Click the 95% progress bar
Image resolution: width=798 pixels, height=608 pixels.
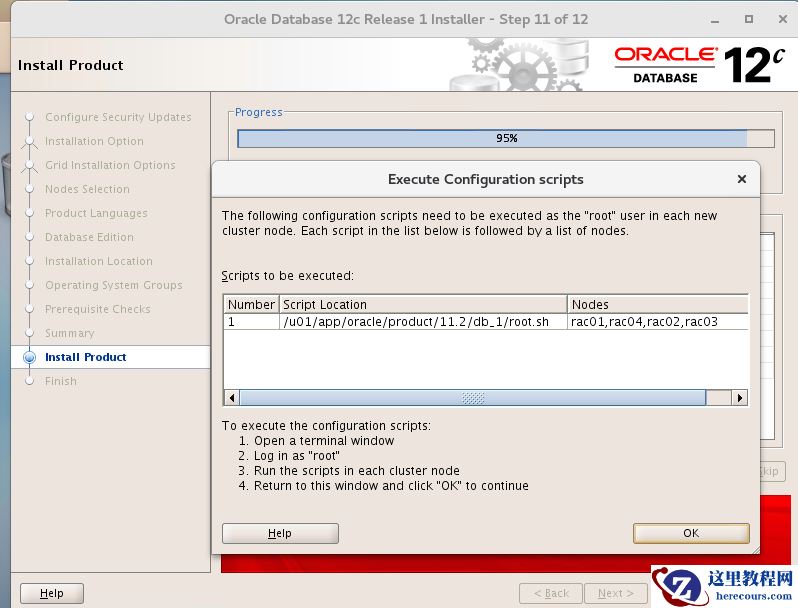coord(506,138)
